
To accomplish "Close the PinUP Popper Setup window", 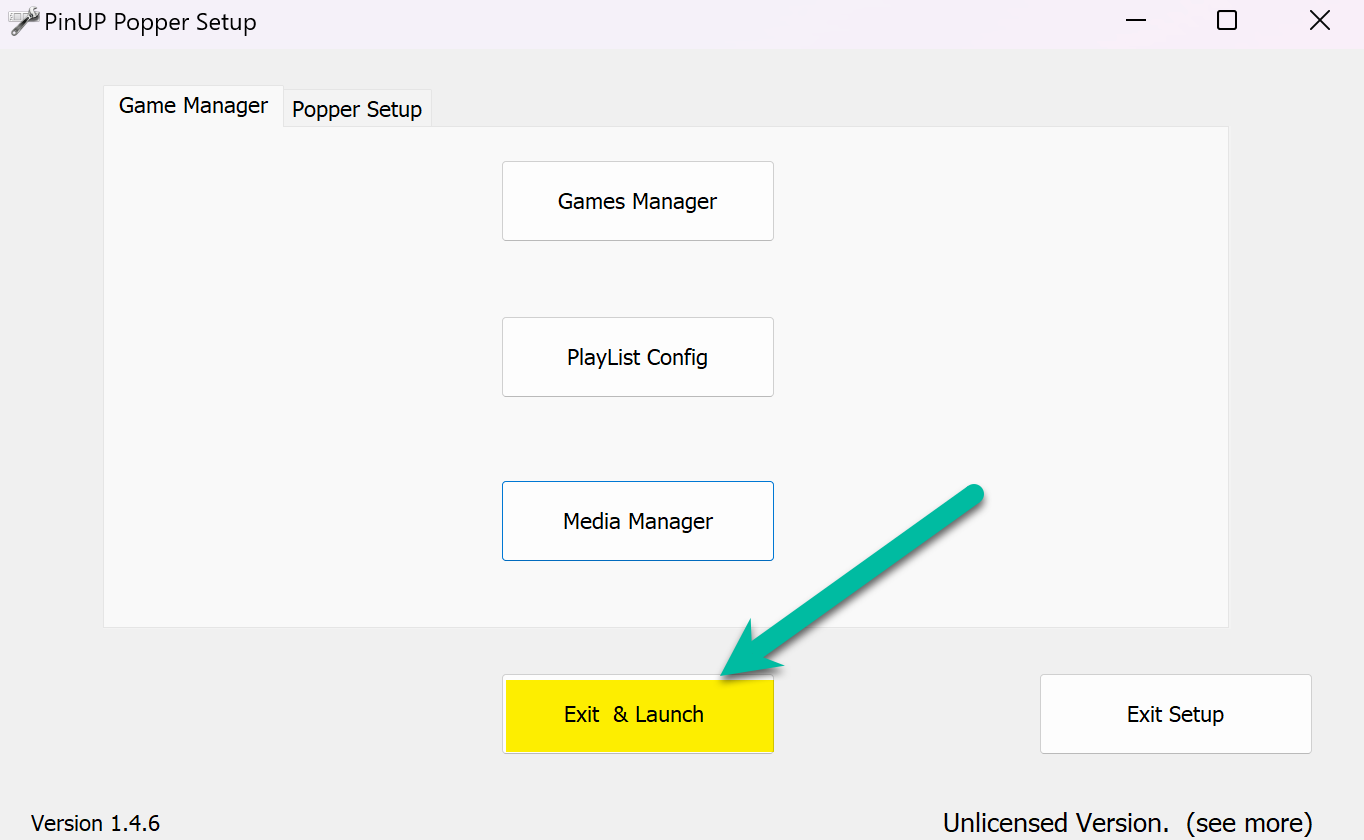I will (x=1319, y=21).
